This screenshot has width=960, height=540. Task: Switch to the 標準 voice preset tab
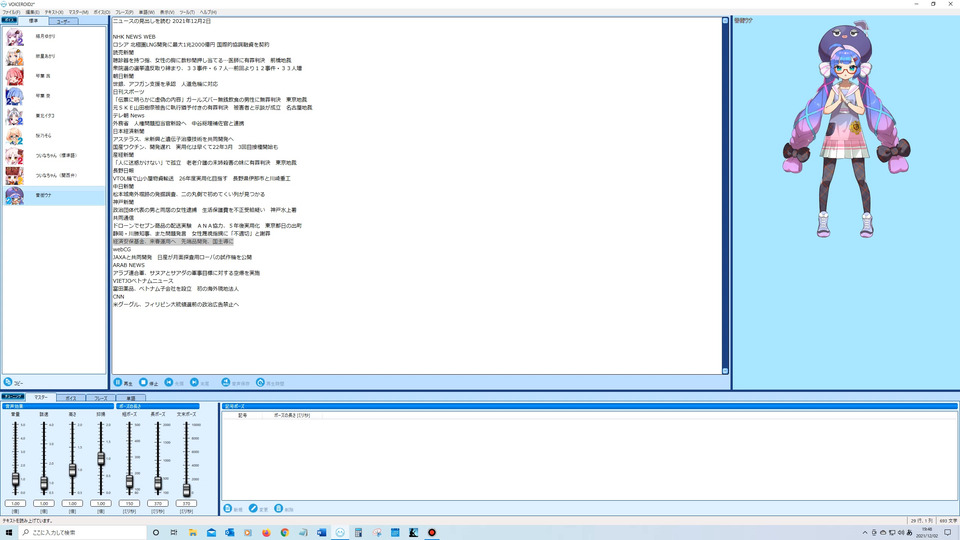33,21
